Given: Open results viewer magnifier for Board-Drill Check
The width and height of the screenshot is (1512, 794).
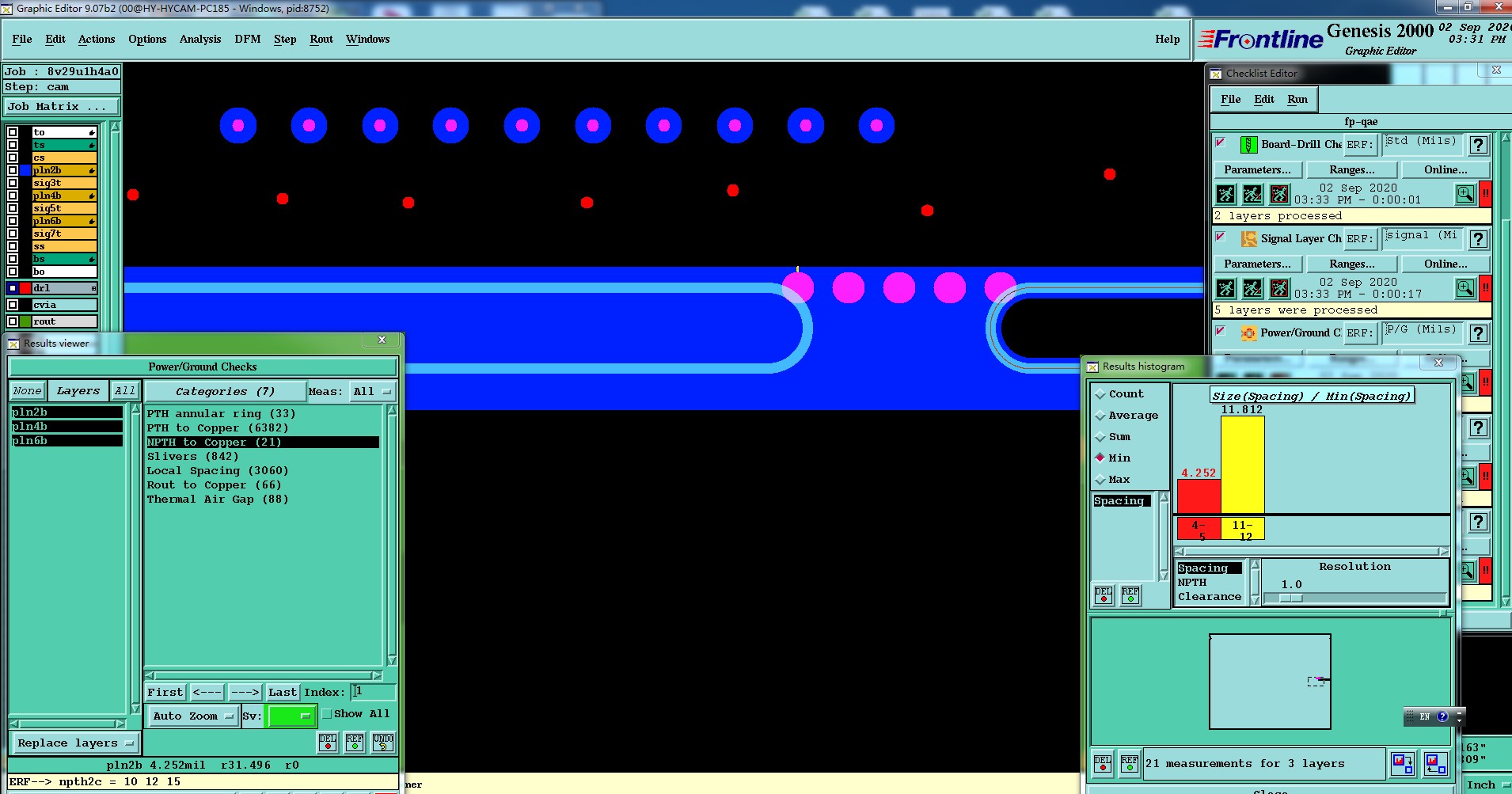Looking at the screenshot, I should coord(1465,194).
